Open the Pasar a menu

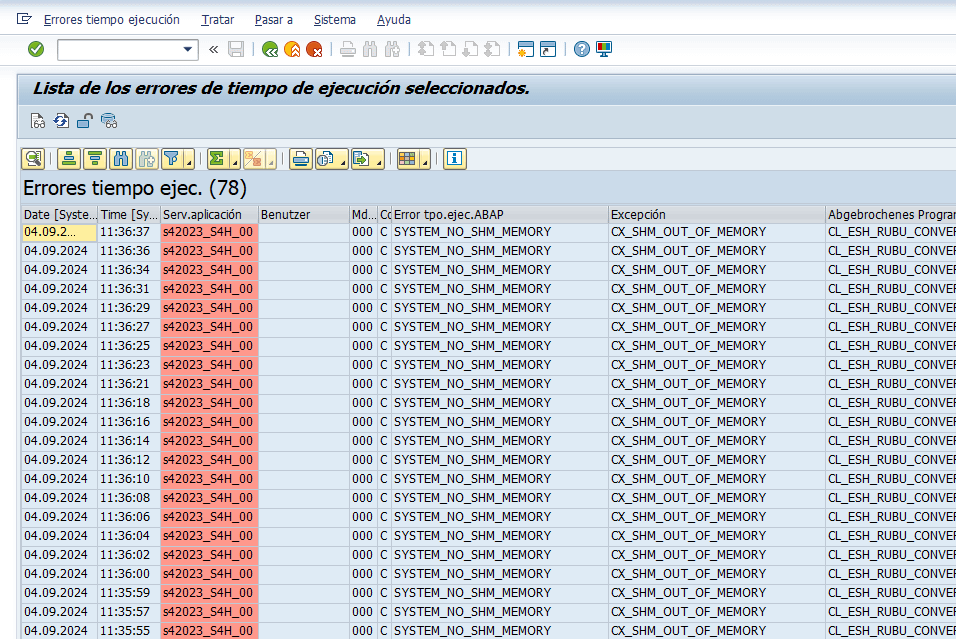[273, 19]
